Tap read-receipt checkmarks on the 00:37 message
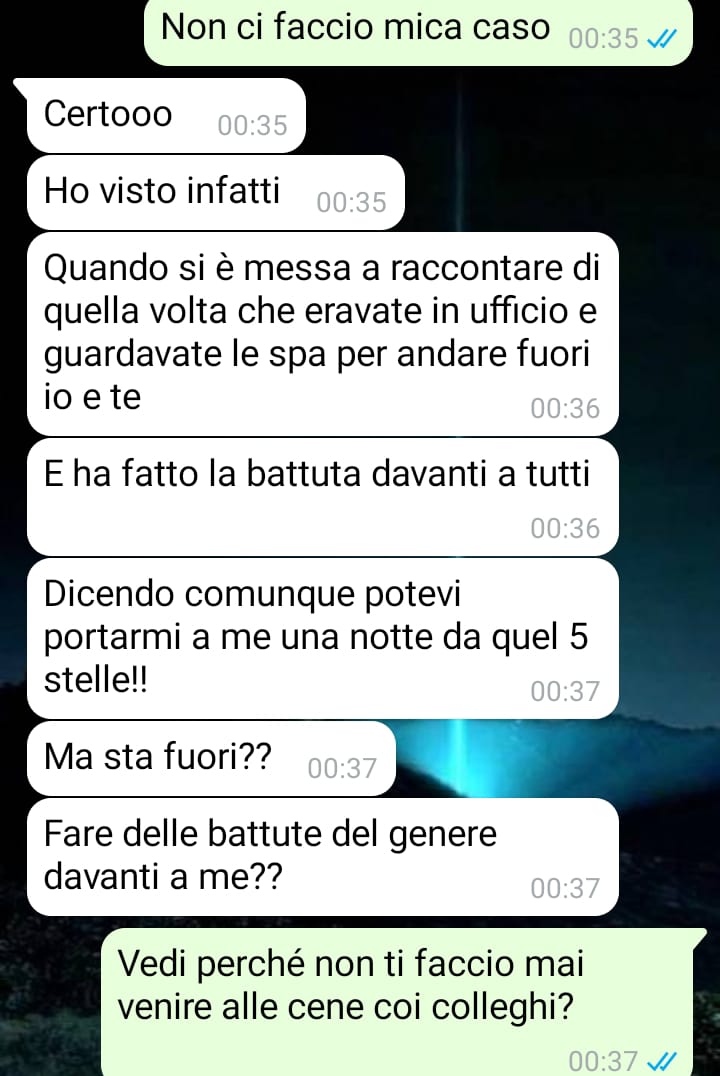The height and width of the screenshot is (1076, 720). pos(662,1061)
